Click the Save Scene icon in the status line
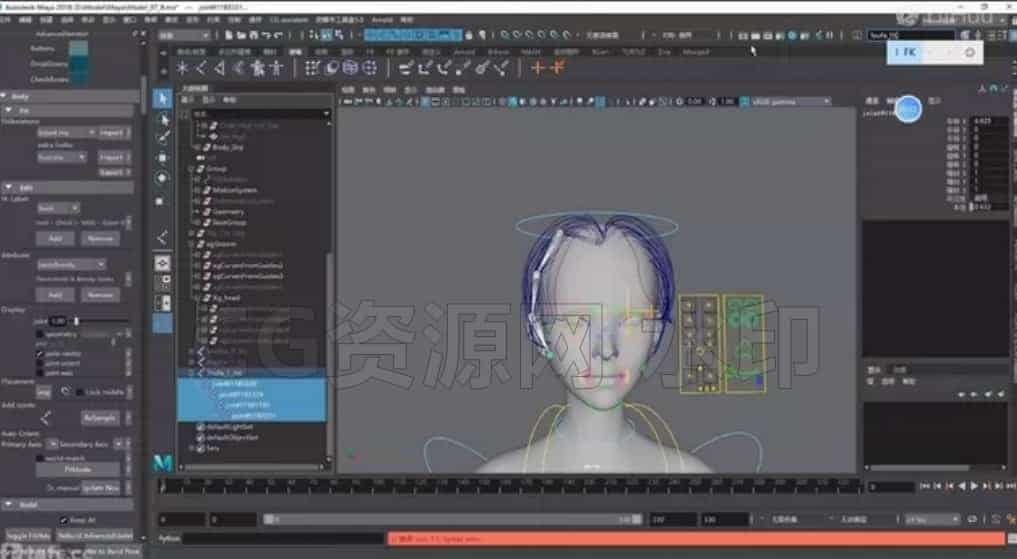1017x559 pixels. point(254,35)
